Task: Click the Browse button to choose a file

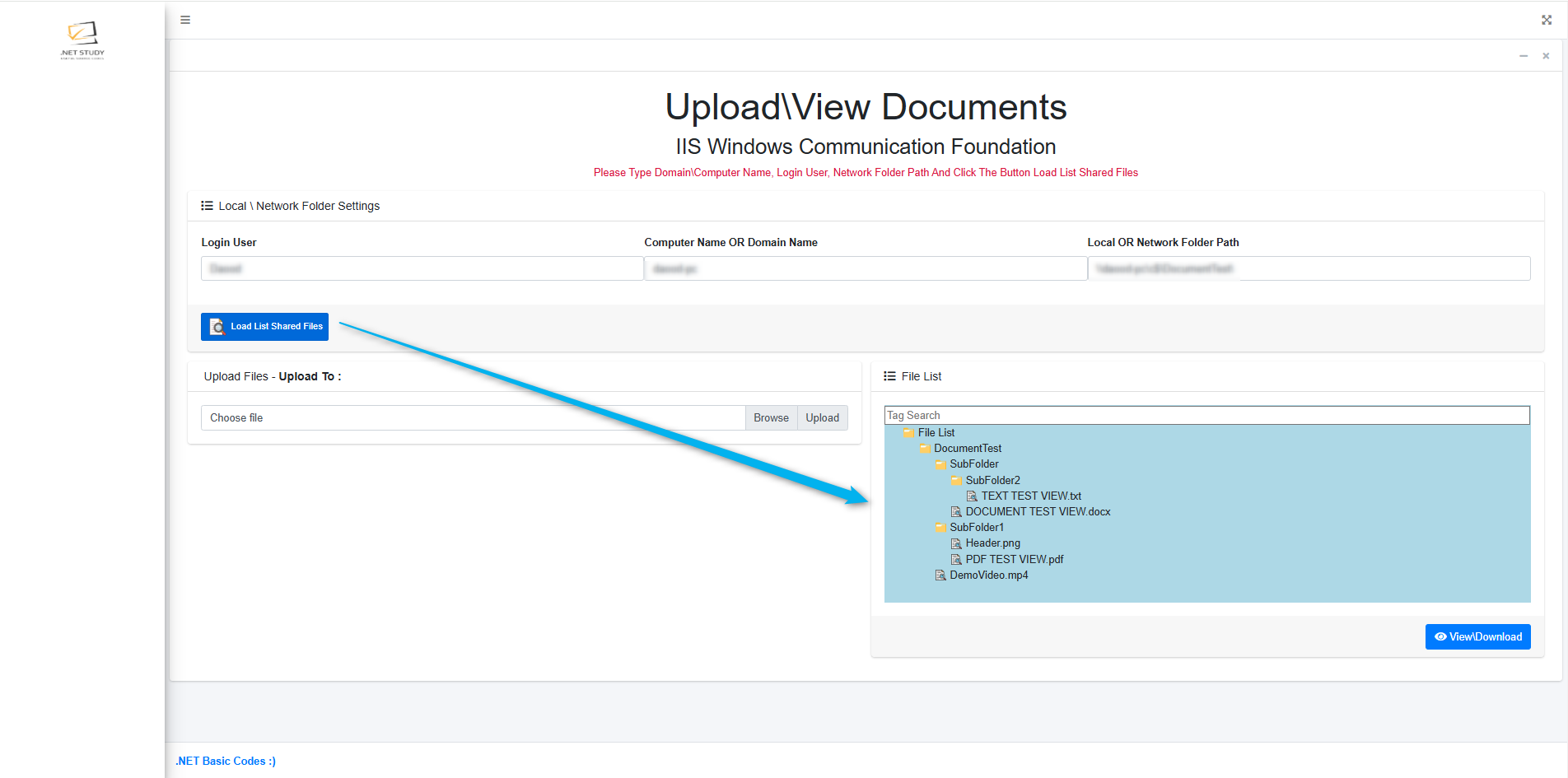Action: click(x=771, y=417)
